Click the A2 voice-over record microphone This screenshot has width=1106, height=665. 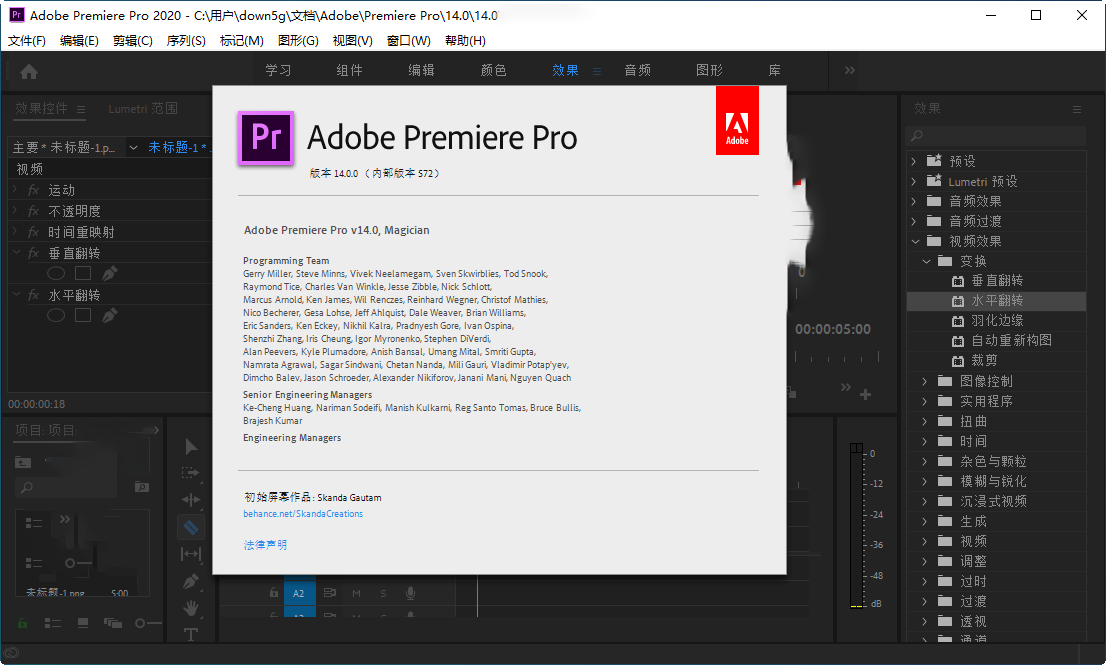[x=410, y=594]
